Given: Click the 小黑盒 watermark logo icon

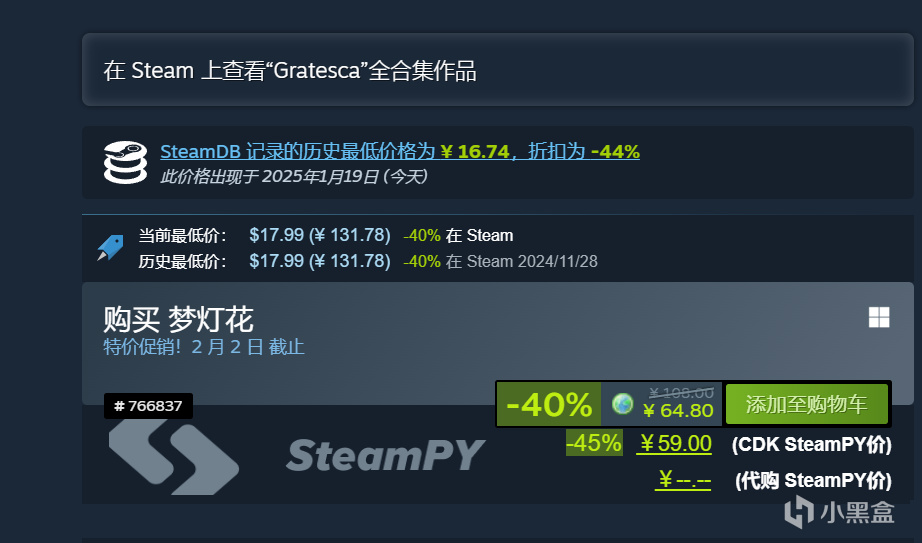Looking at the screenshot, I should tap(799, 511).
